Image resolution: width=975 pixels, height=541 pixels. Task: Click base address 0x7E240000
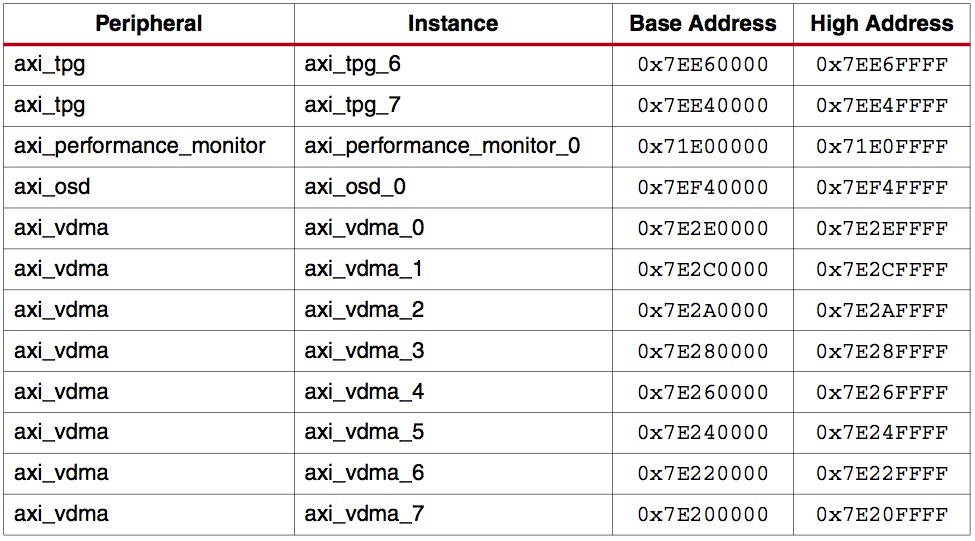703,433
